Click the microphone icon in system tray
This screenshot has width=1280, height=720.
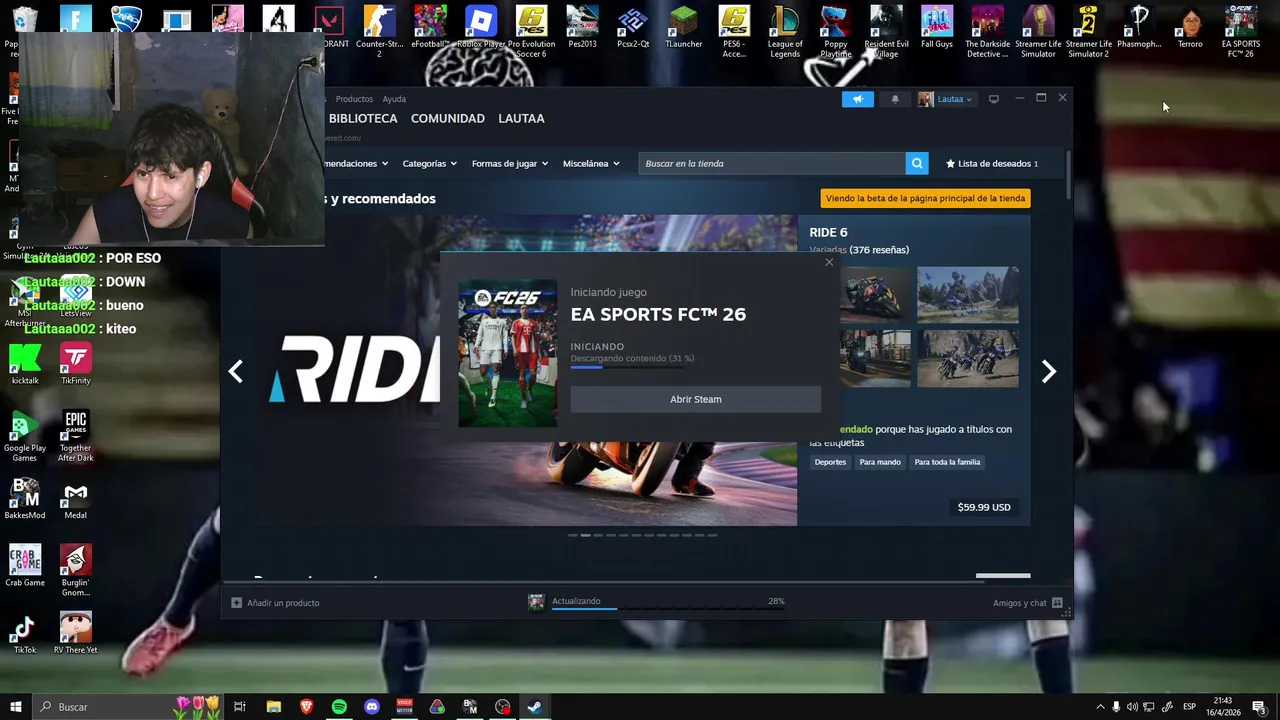click(x=1117, y=707)
